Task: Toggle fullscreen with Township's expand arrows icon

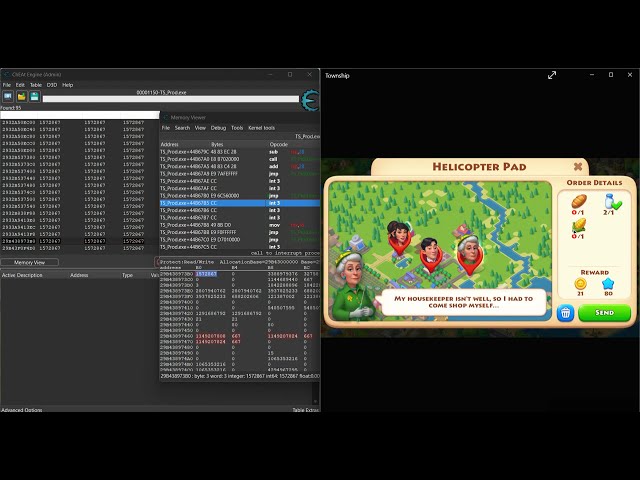Action: (x=552, y=75)
